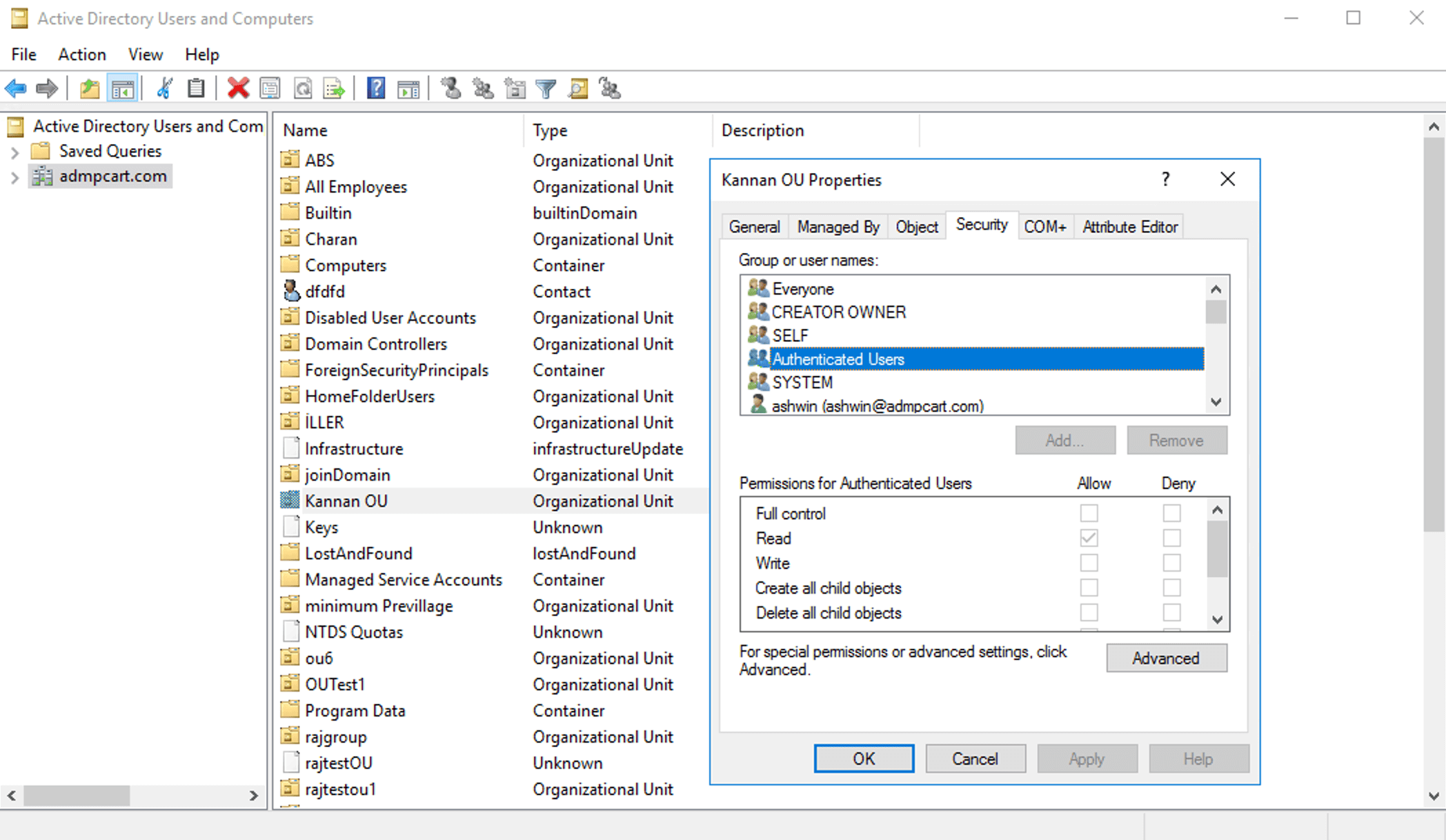Check Allow for Create all child objects
This screenshot has width=1446, height=840.
(1089, 588)
